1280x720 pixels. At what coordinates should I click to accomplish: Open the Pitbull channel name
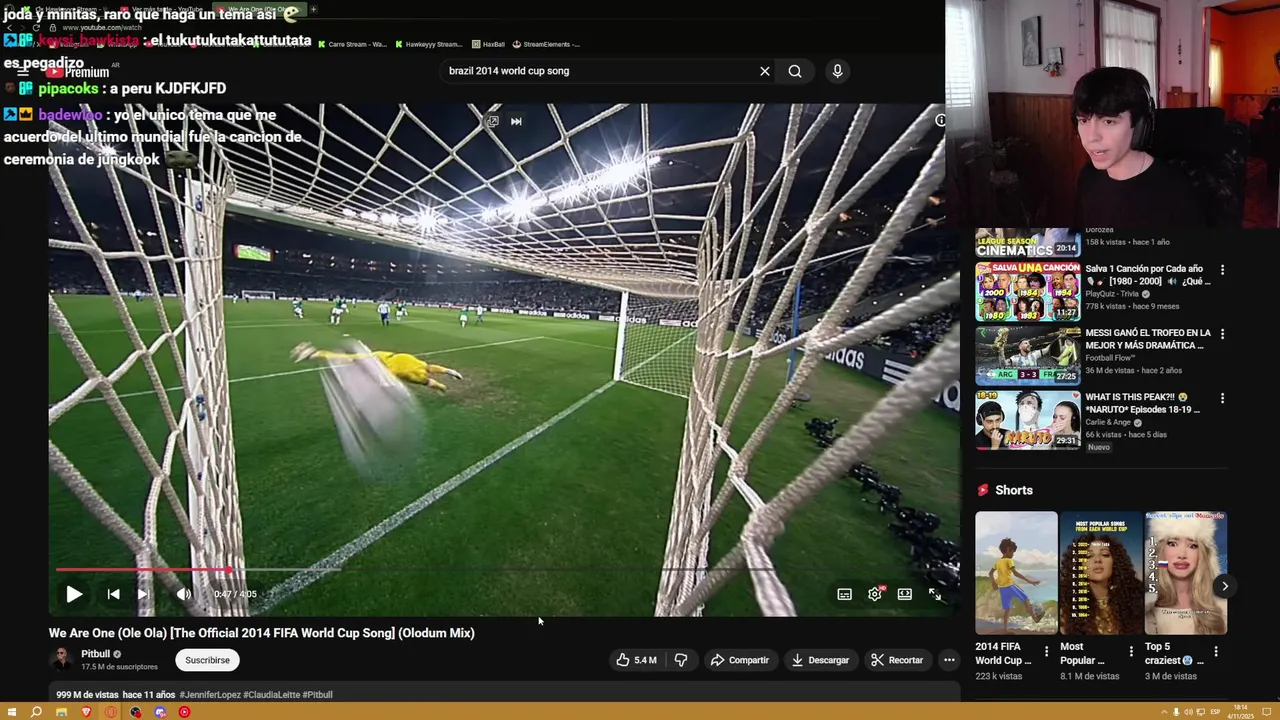coord(95,654)
